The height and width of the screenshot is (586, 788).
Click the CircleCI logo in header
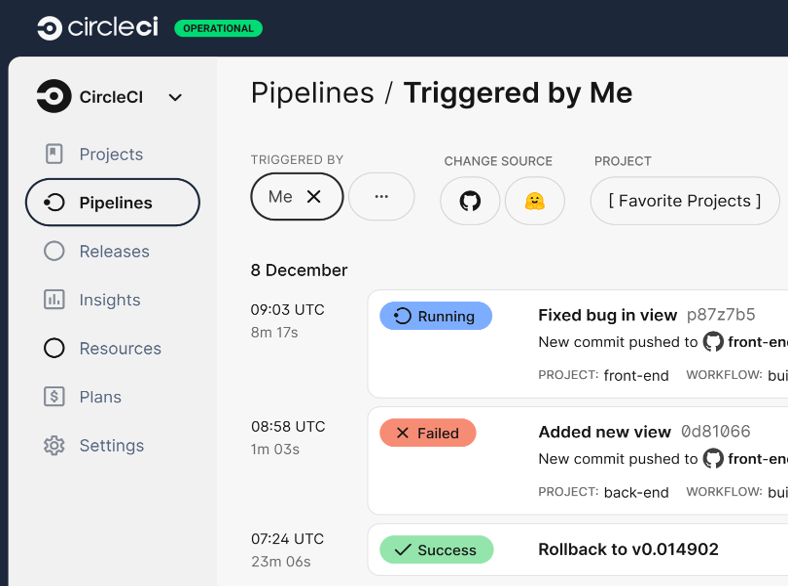[x=97, y=28]
